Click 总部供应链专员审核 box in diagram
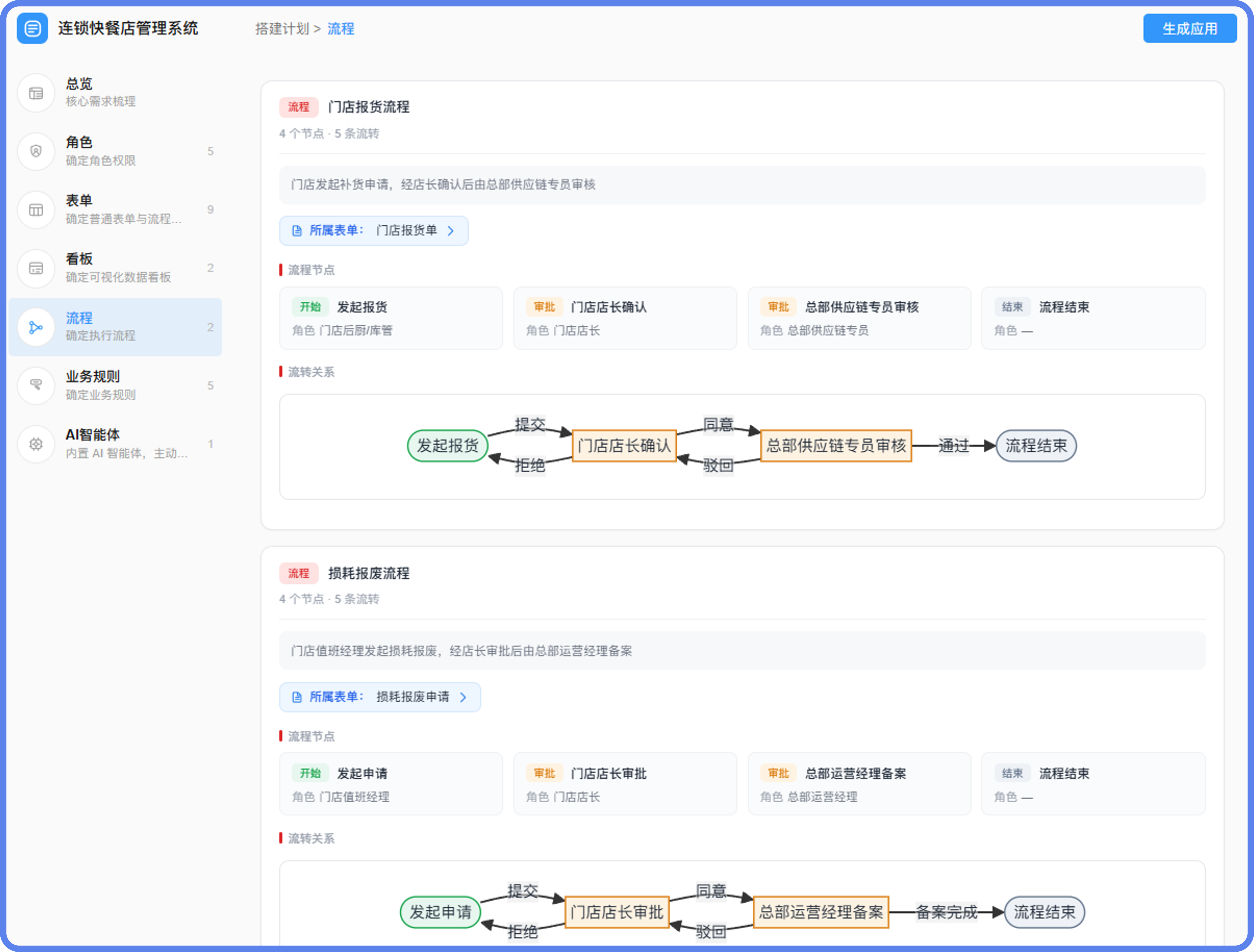Viewport: 1254px width, 952px height. pos(836,446)
